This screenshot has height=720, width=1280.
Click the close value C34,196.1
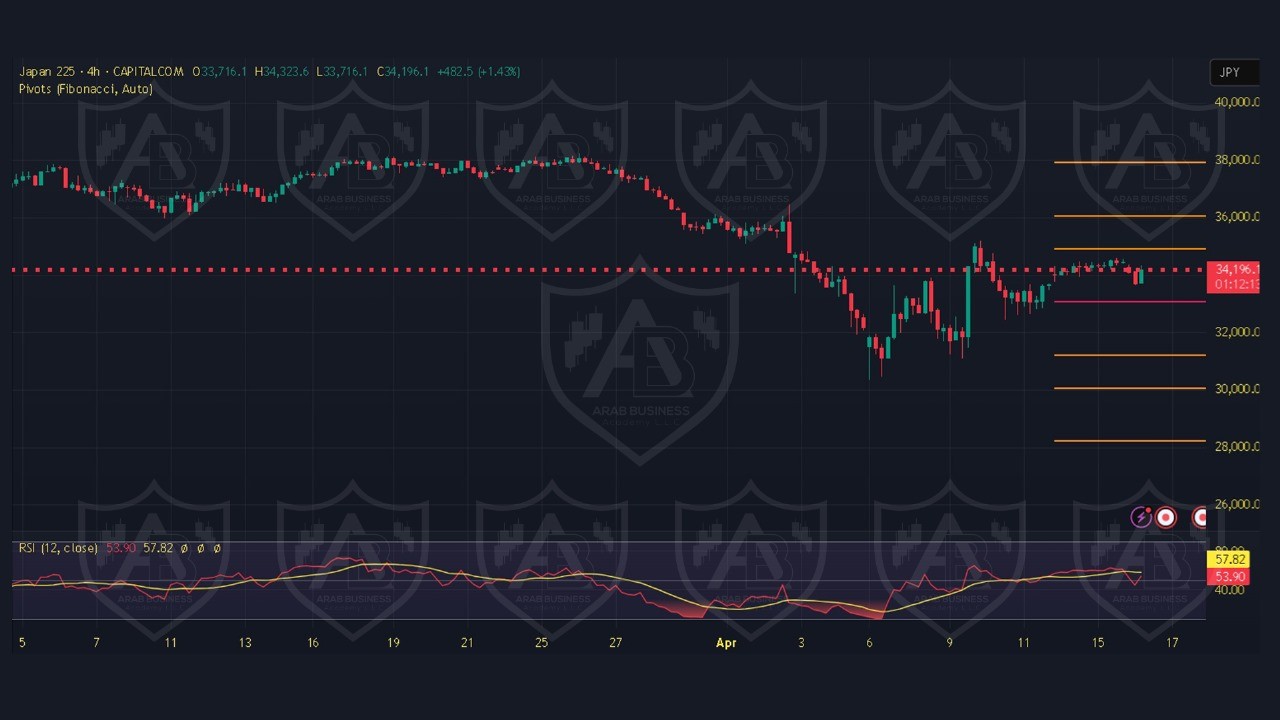403,72
